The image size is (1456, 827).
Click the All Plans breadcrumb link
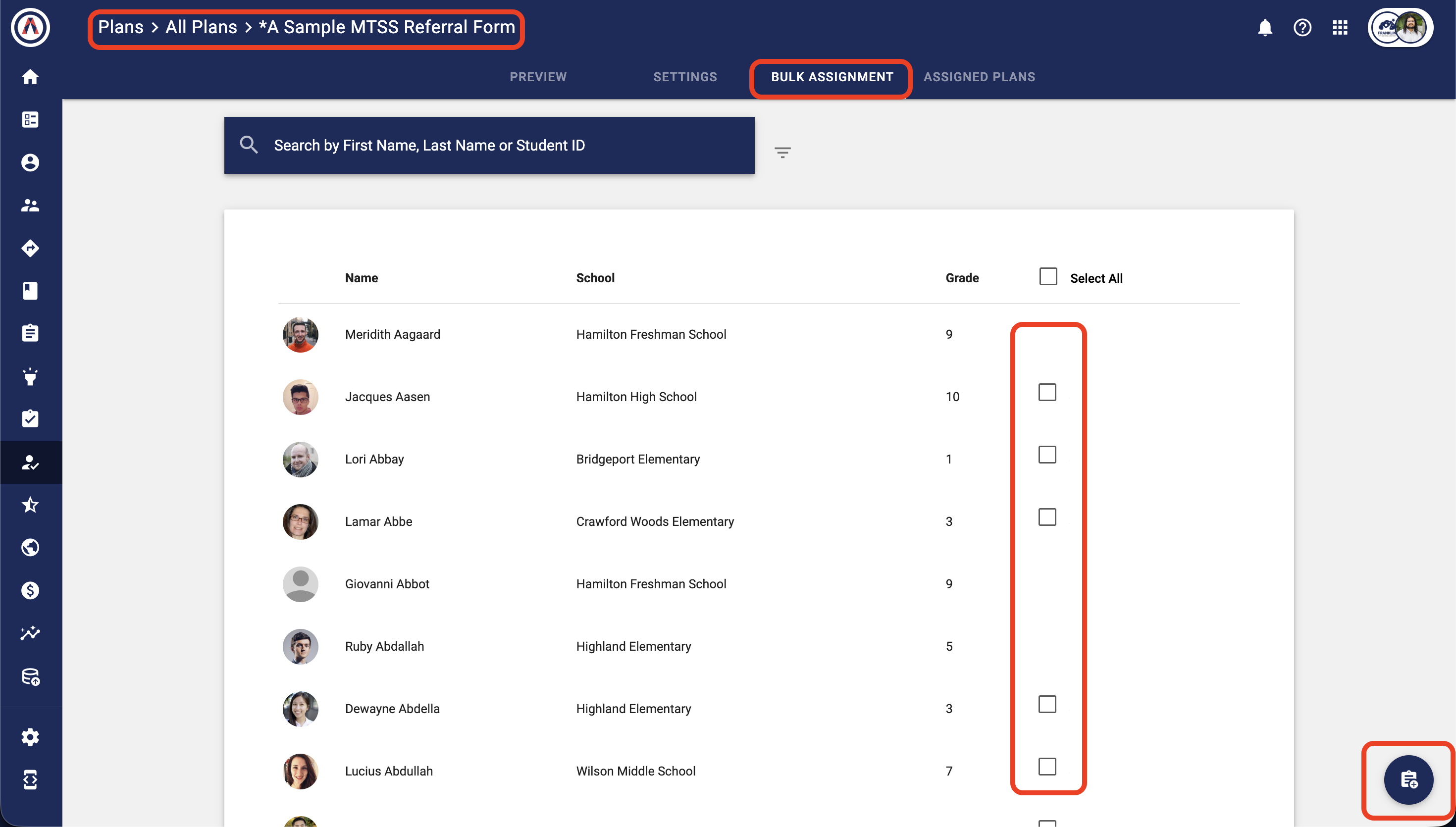point(201,27)
